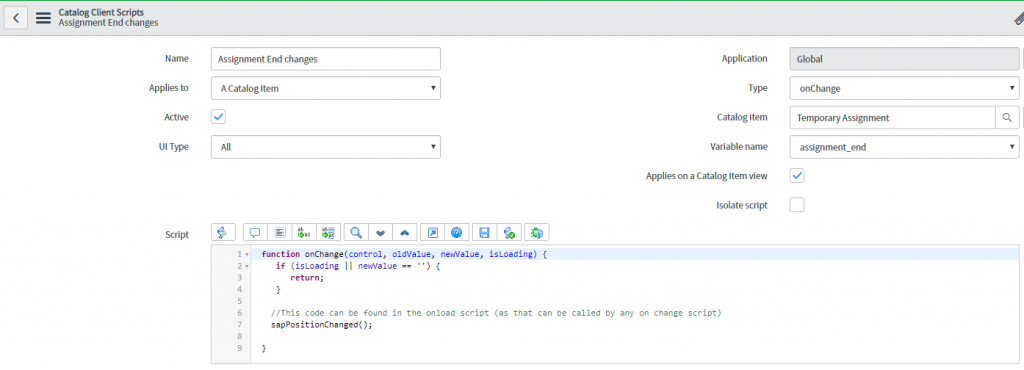Uncheck the Active checkbox
The image size is (1024, 370).
(219, 117)
